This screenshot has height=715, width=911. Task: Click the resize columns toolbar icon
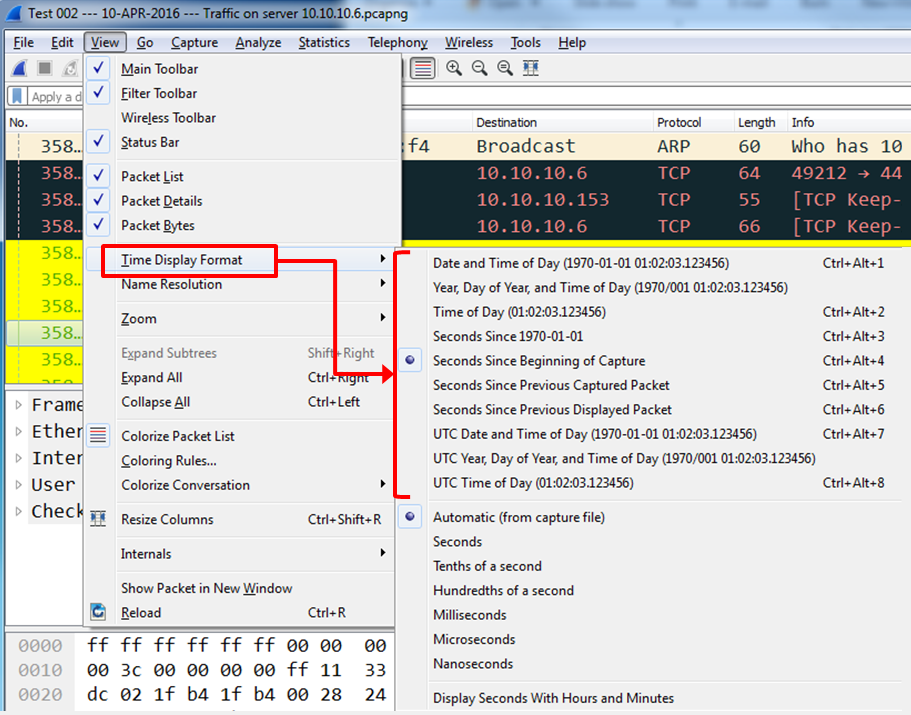[530, 69]
